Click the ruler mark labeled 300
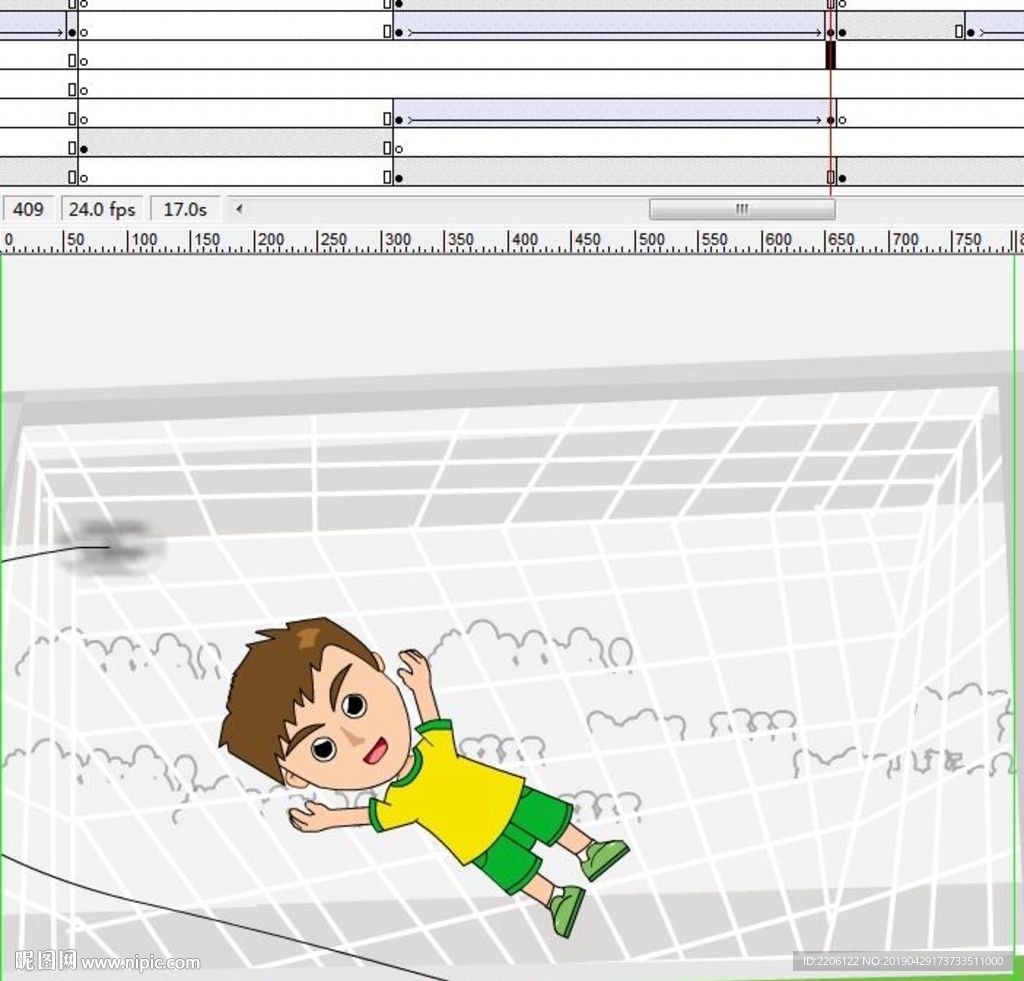 (x=398, y=240)
